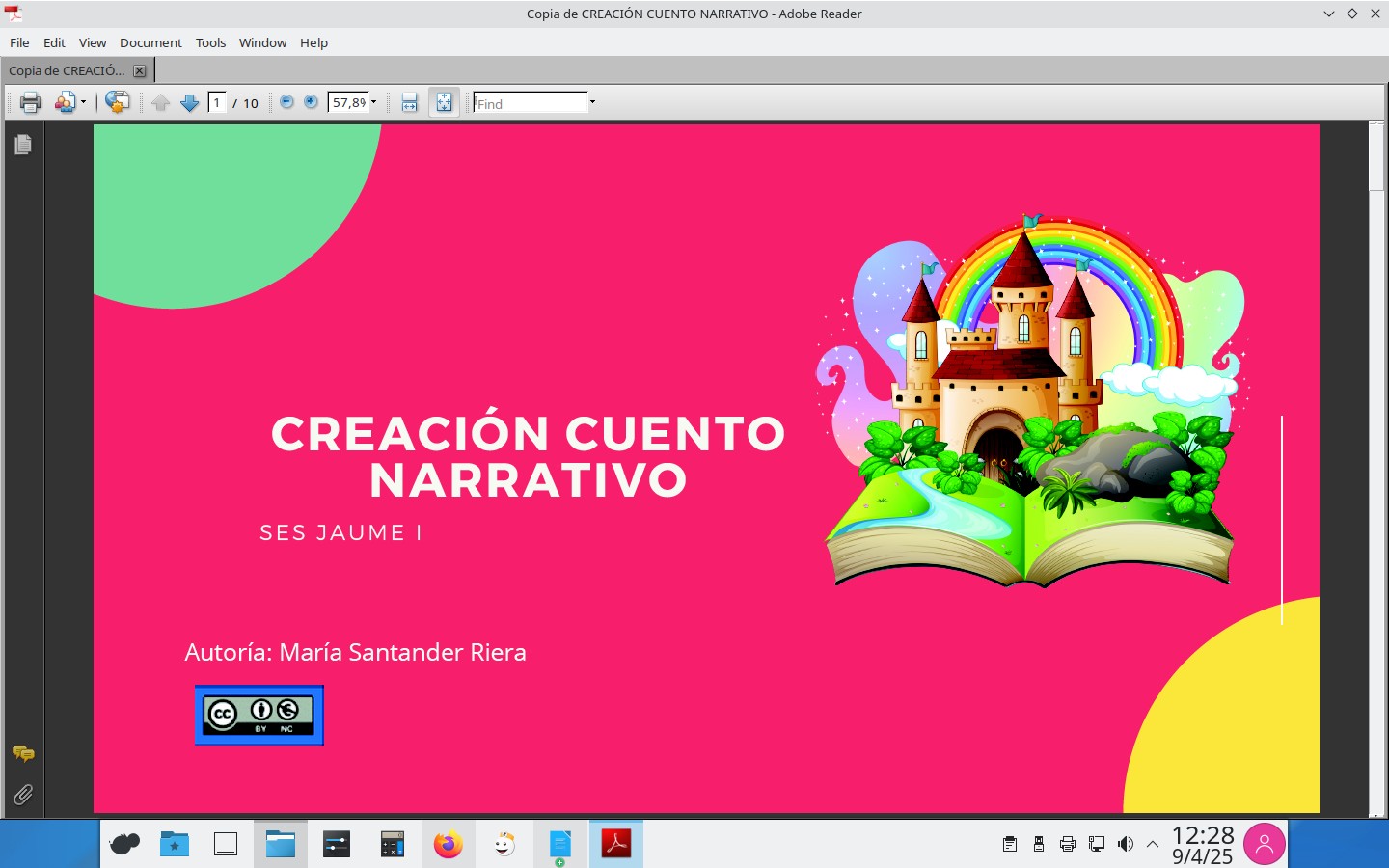Screen dimensions: 1389x868
Task: Click the globe web service toolbar icon
Action: [117, 102]
